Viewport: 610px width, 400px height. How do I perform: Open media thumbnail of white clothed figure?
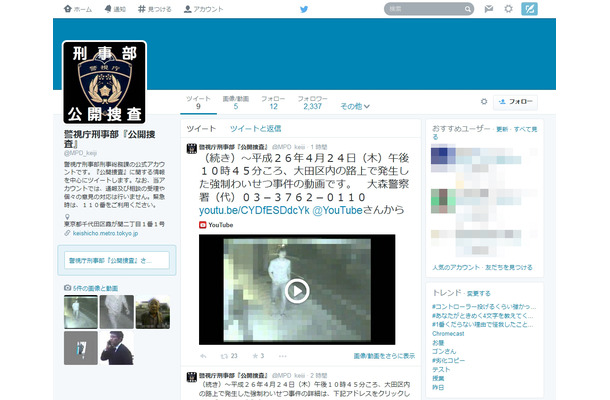pyautogui.click(x=117, y=312)
